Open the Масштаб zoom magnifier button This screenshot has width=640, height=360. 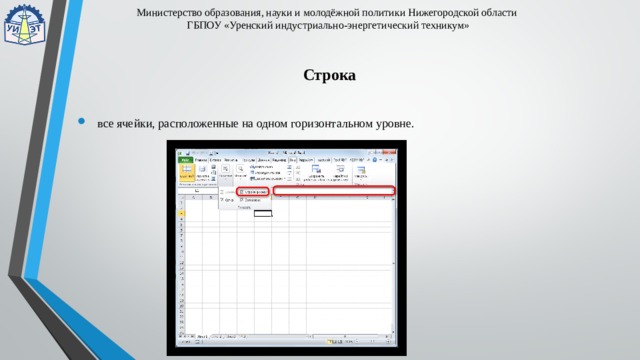click(x=241, y=172)
